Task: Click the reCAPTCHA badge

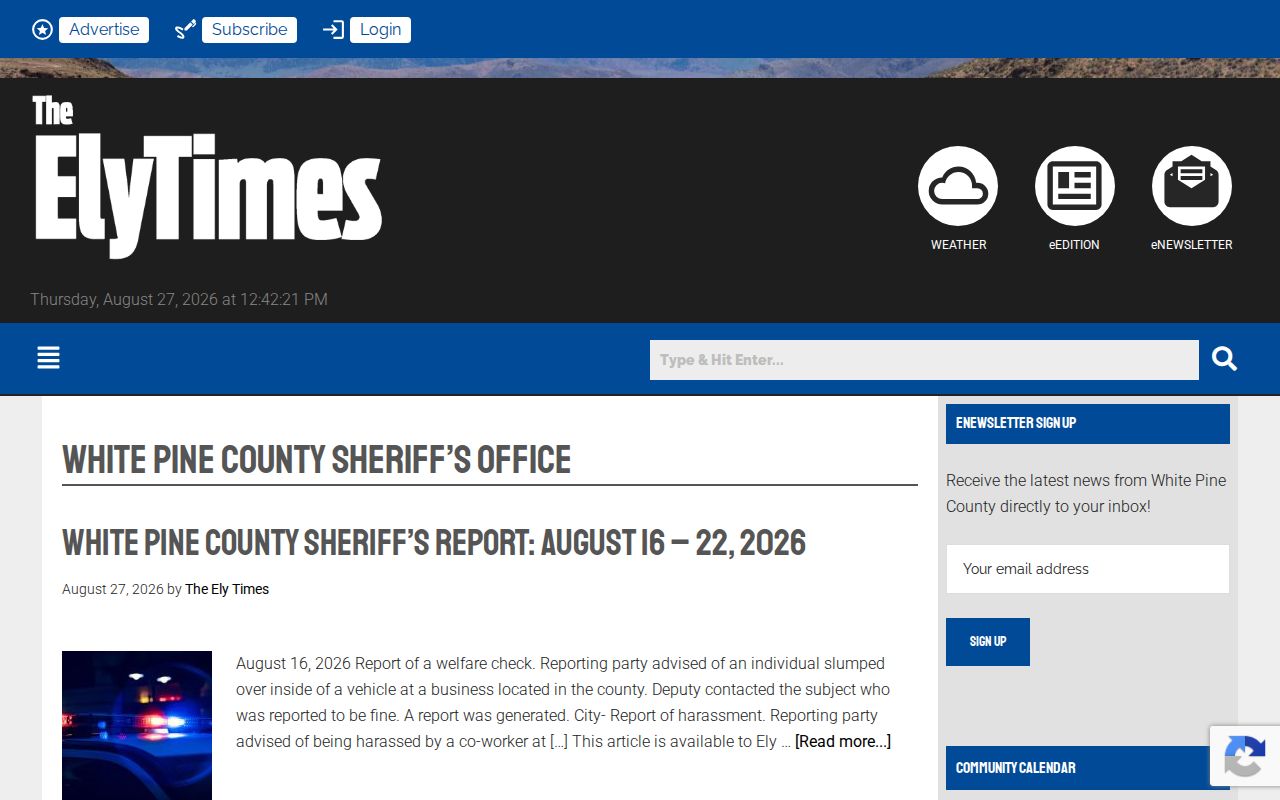Action: 1244,756
